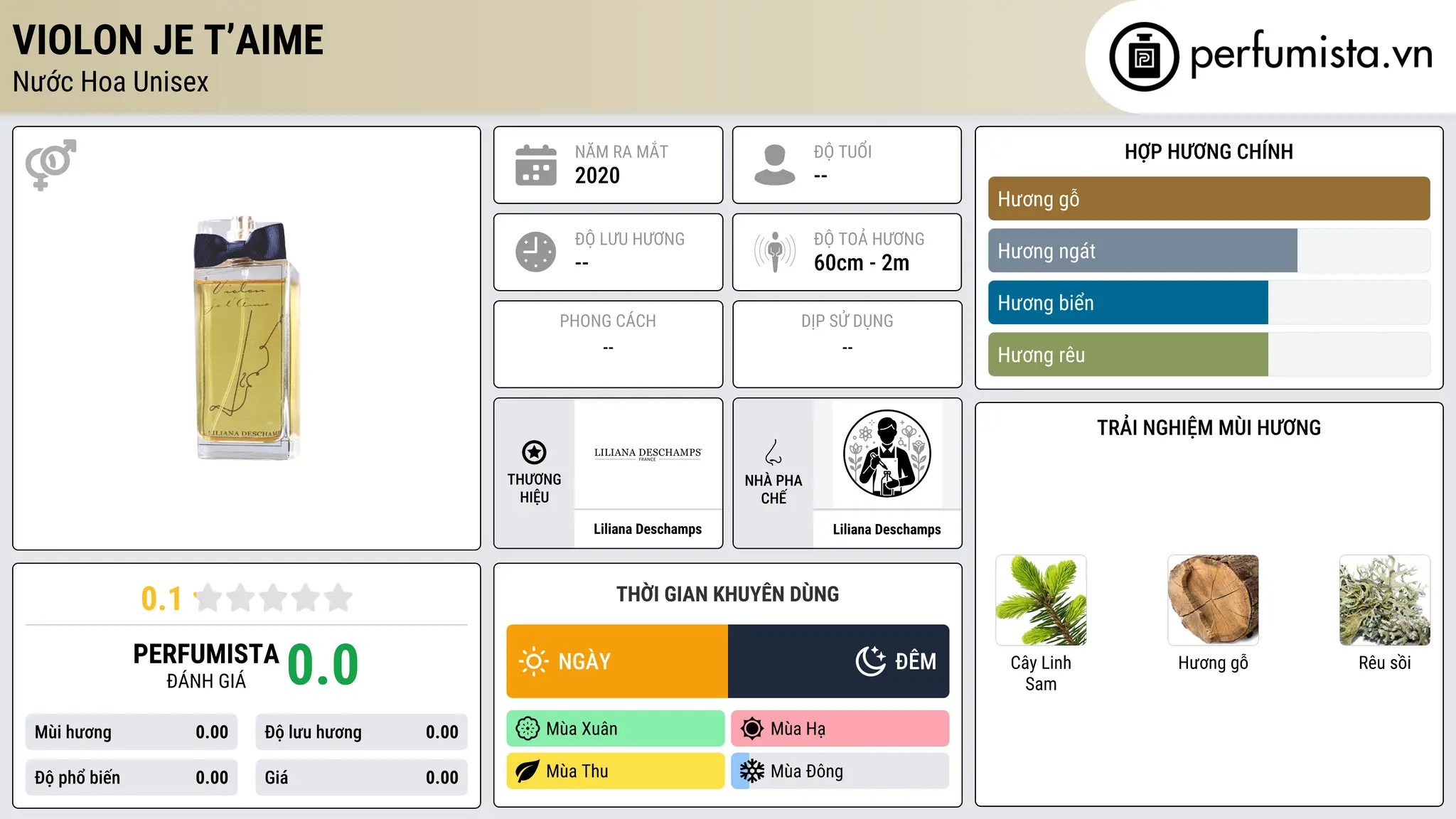
Task: Open the Cây Linh Sam note image
Action: 1041,600
